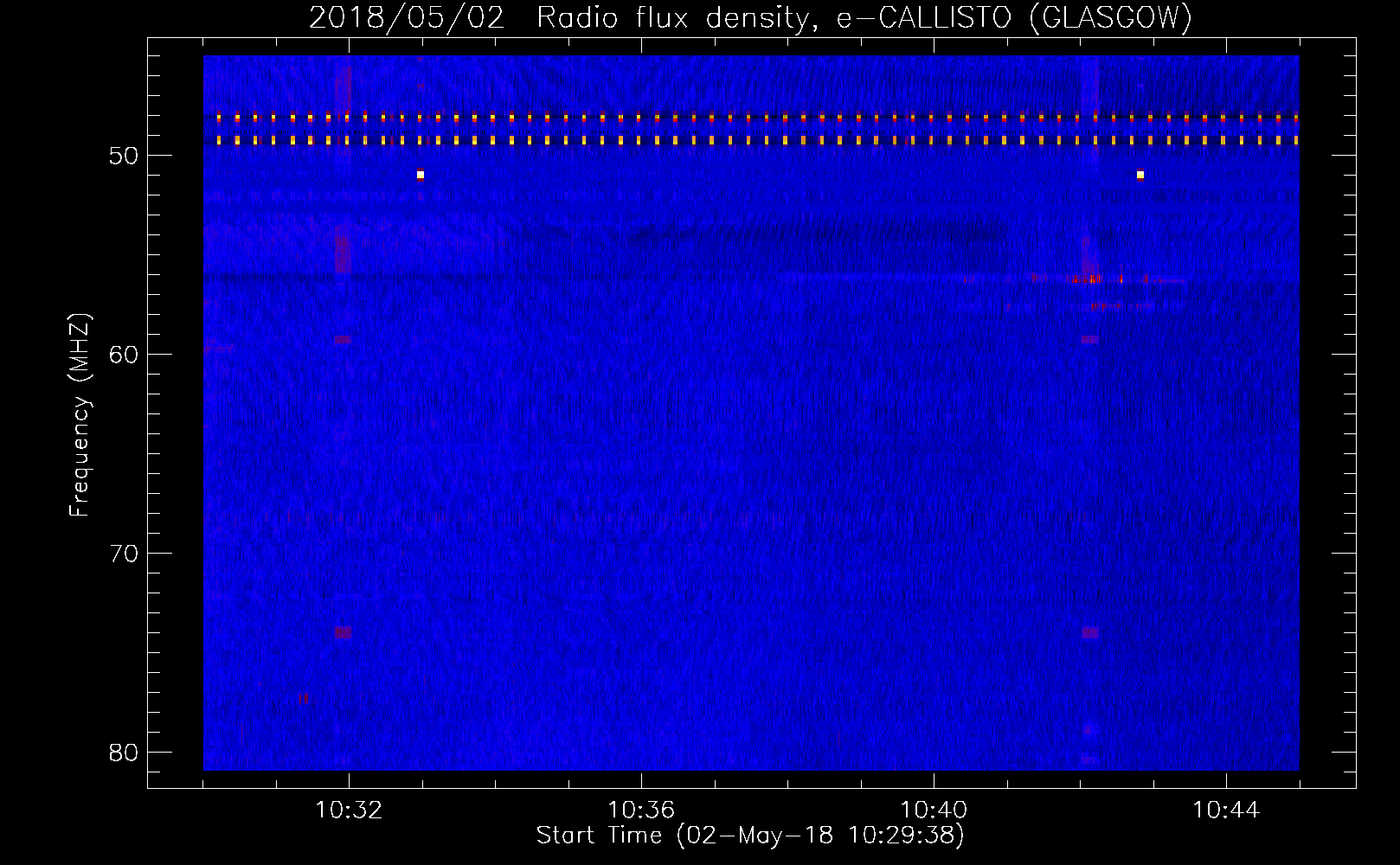Click the '60' frequency tick label
The height and width of the screenshot is (865, 1400).
point(125,355)
